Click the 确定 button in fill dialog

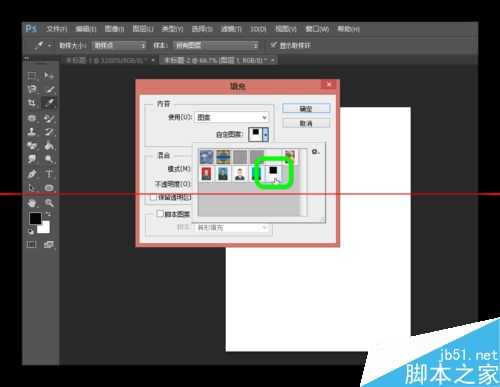pos(306,108)
